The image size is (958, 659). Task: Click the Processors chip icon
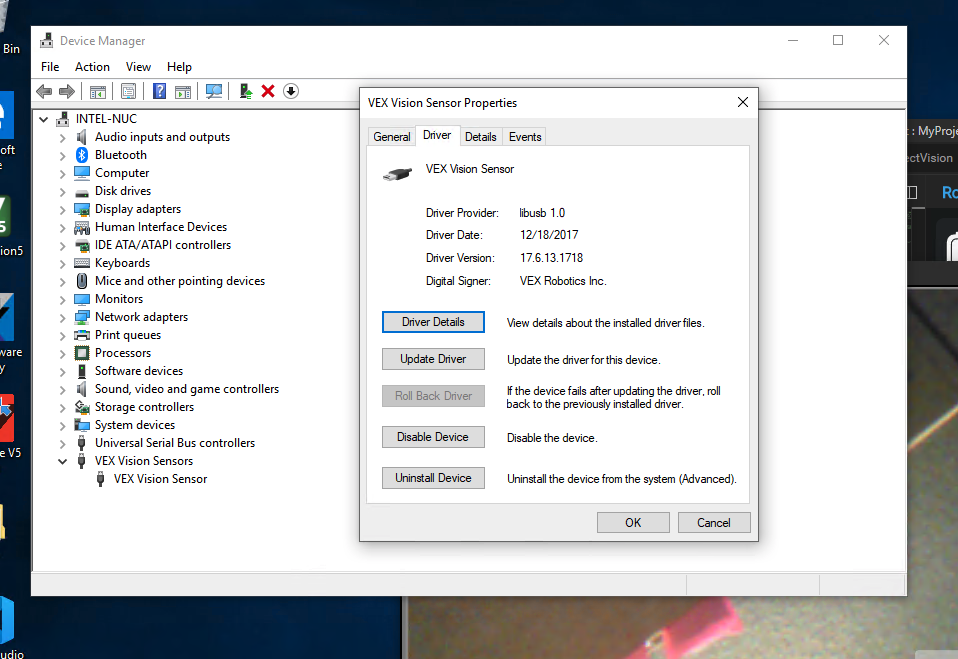tap(82, 353)
